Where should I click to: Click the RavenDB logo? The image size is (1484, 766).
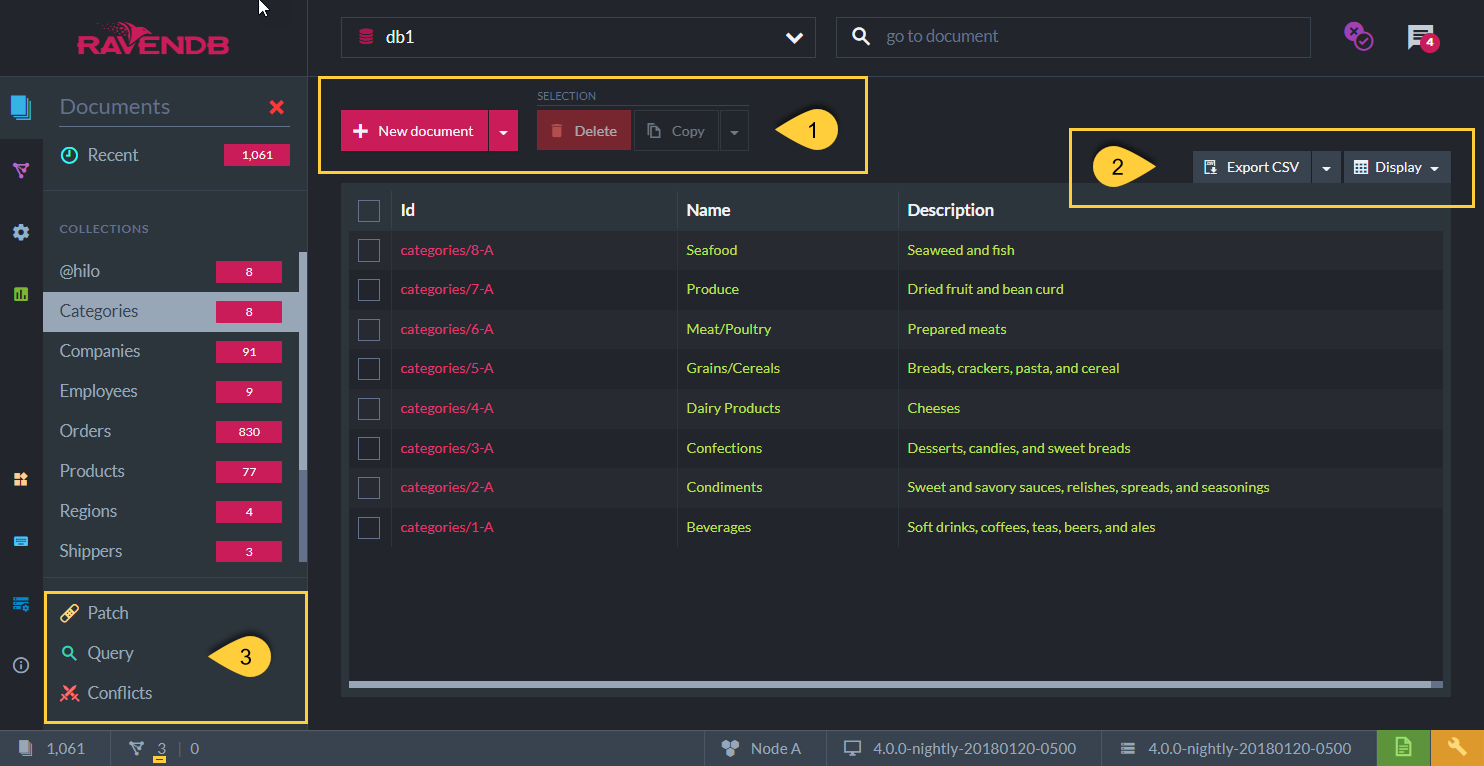click(153, 37)
